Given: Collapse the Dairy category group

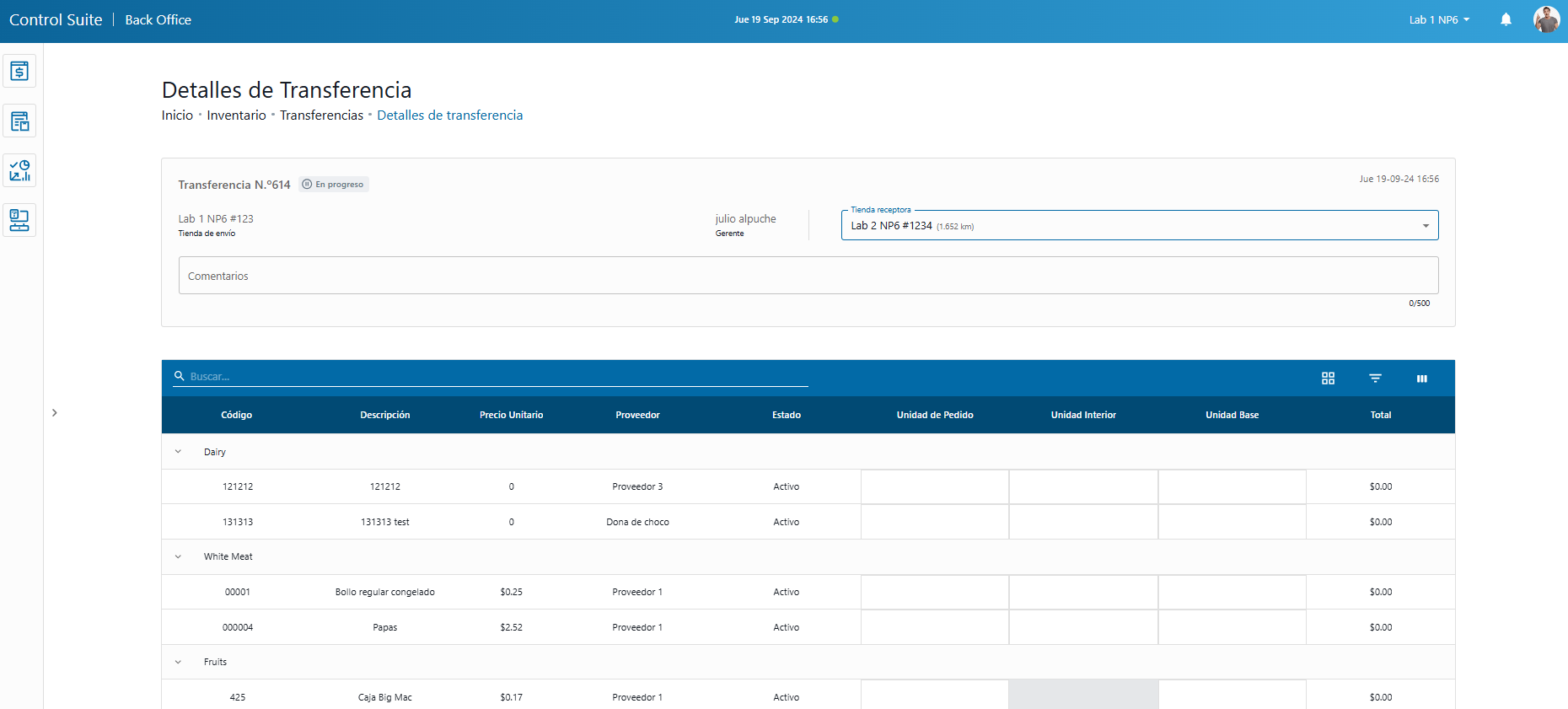Looking at the screenshot, I should (178, 452).
